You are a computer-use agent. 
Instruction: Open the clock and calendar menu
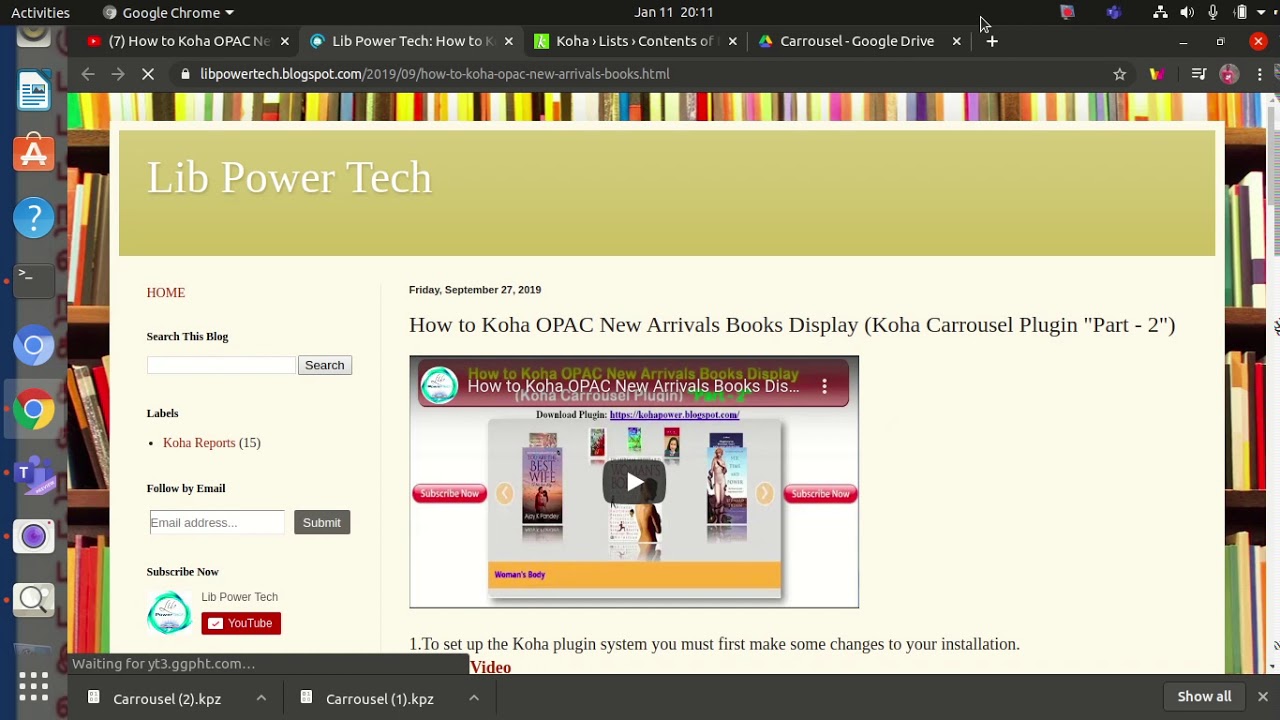673,12
